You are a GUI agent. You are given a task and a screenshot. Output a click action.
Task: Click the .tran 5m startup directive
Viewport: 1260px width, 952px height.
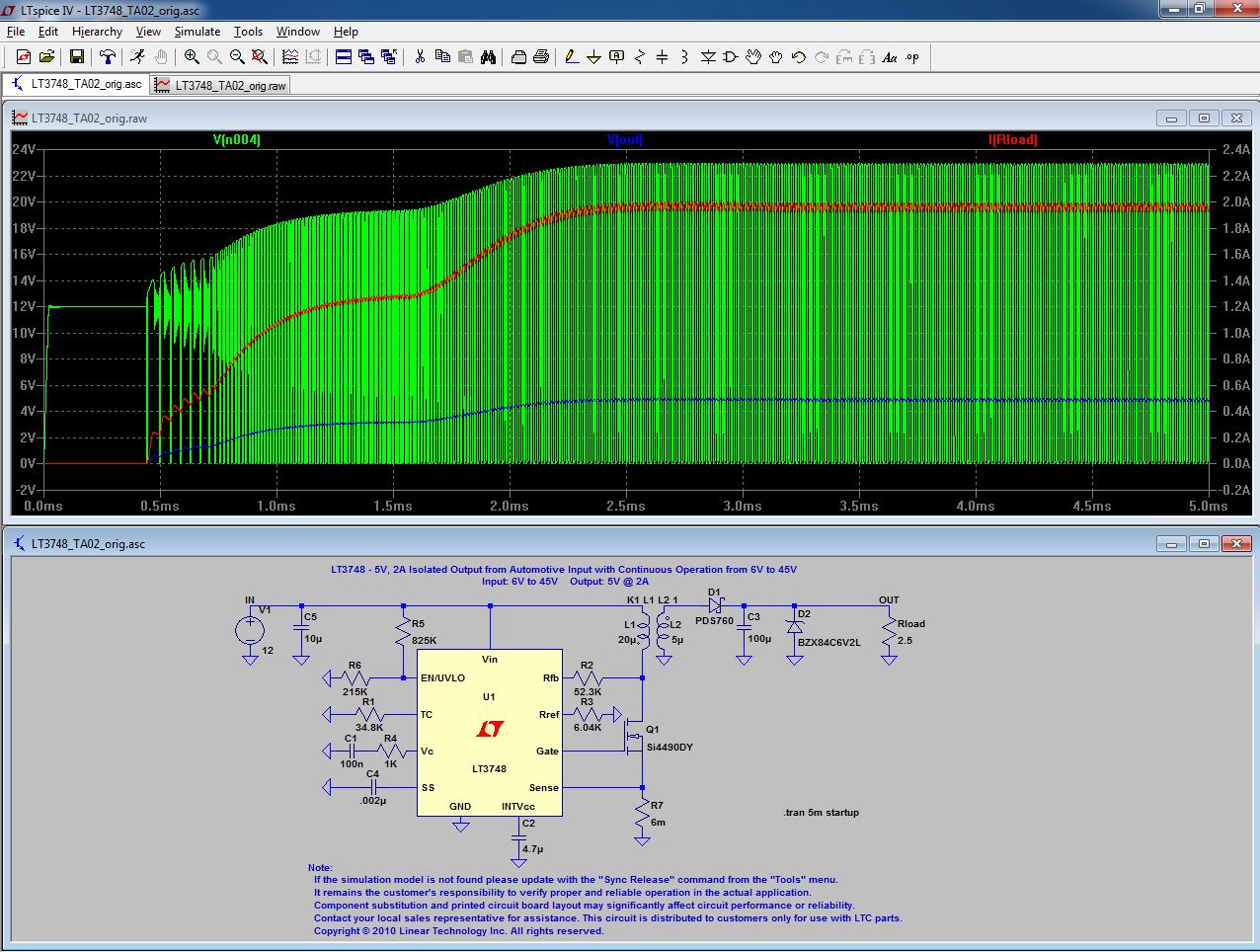click(x=821, y=813)
